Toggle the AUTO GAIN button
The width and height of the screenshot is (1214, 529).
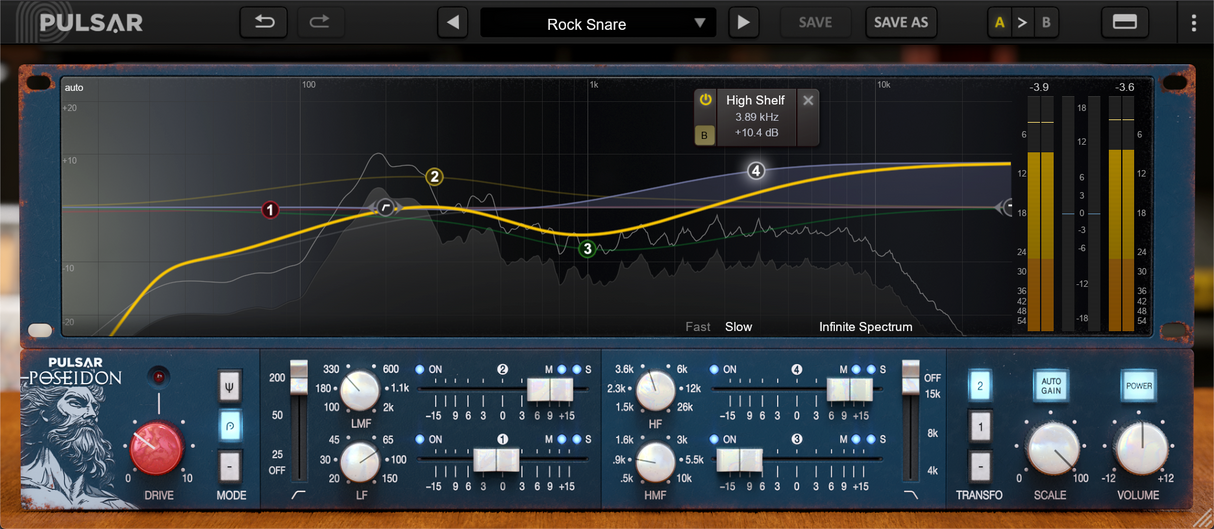click(x=1051, y=385)
